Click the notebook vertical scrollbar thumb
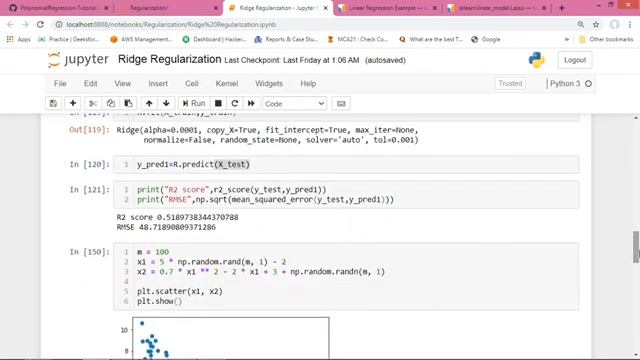 point(636,247)
